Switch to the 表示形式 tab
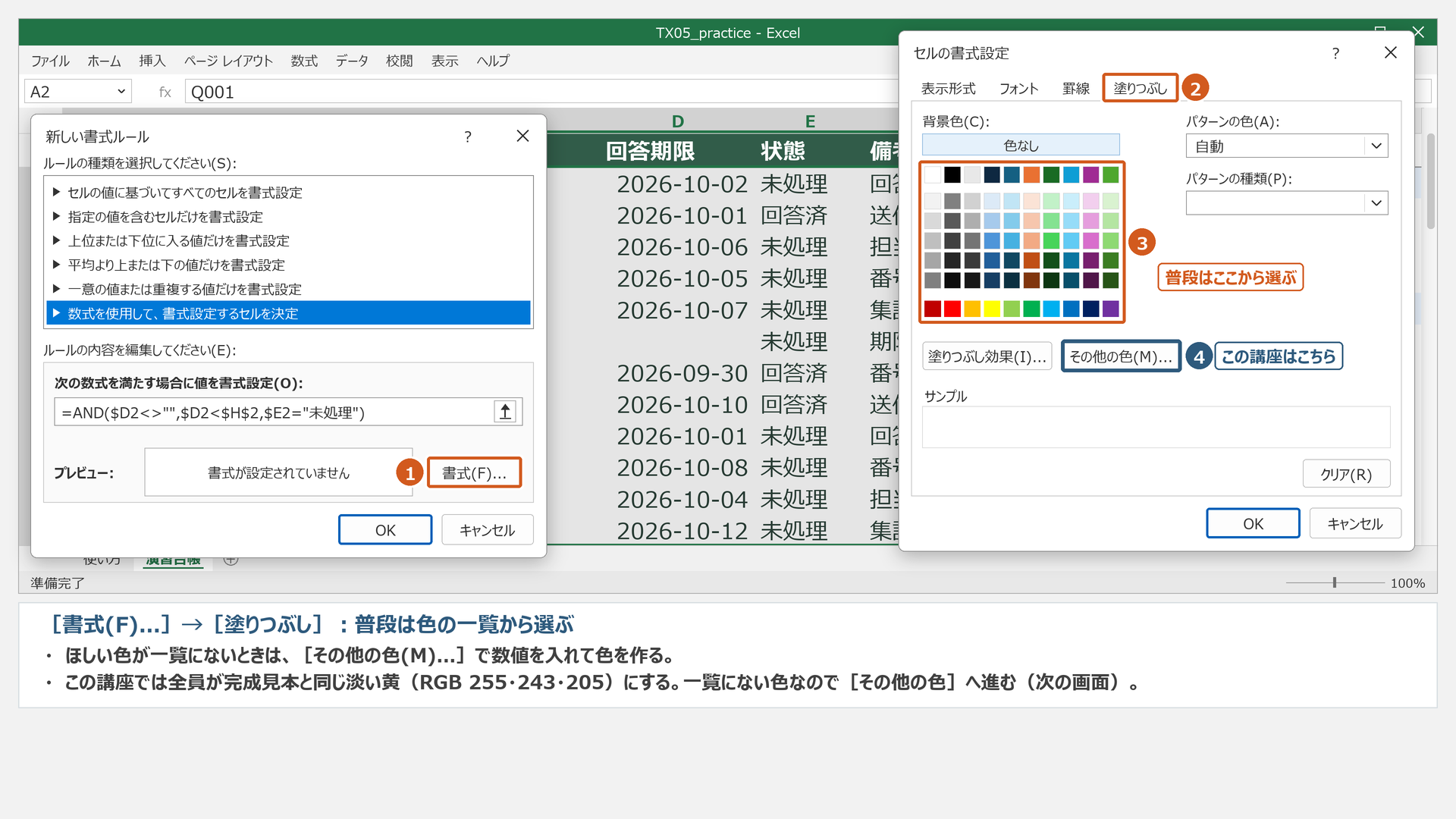 (948, 89)
